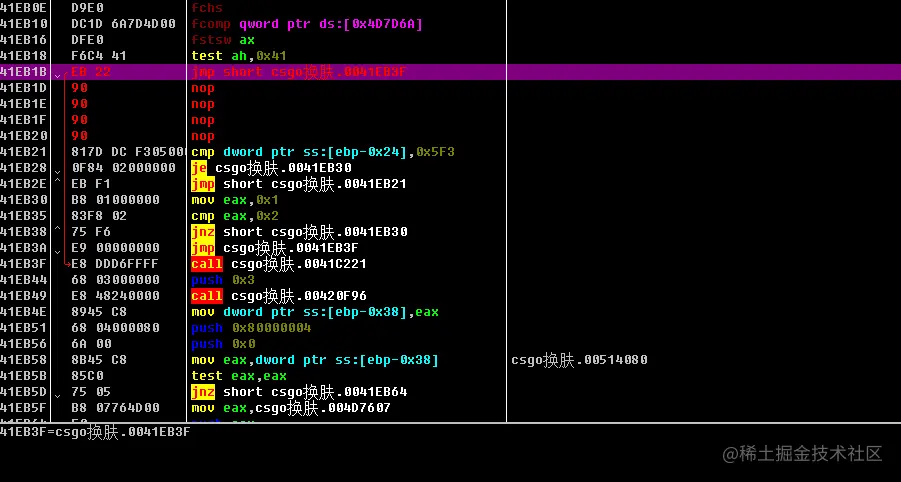Screen dimensions: 901x482
Task: Select the call csgo换肤.00420F96 instruction
Action: tap(279, 296)
